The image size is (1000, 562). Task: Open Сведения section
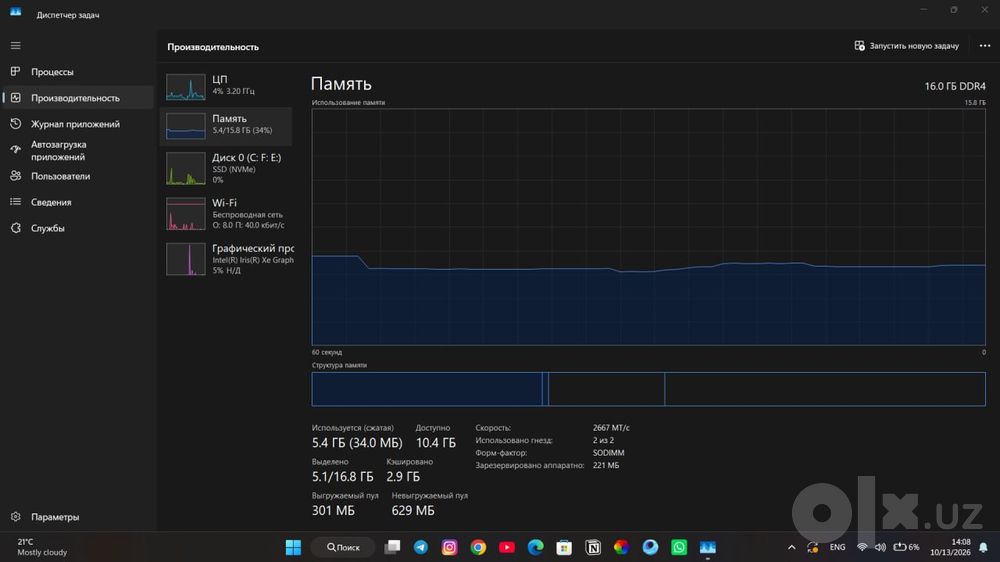[78, 202]
